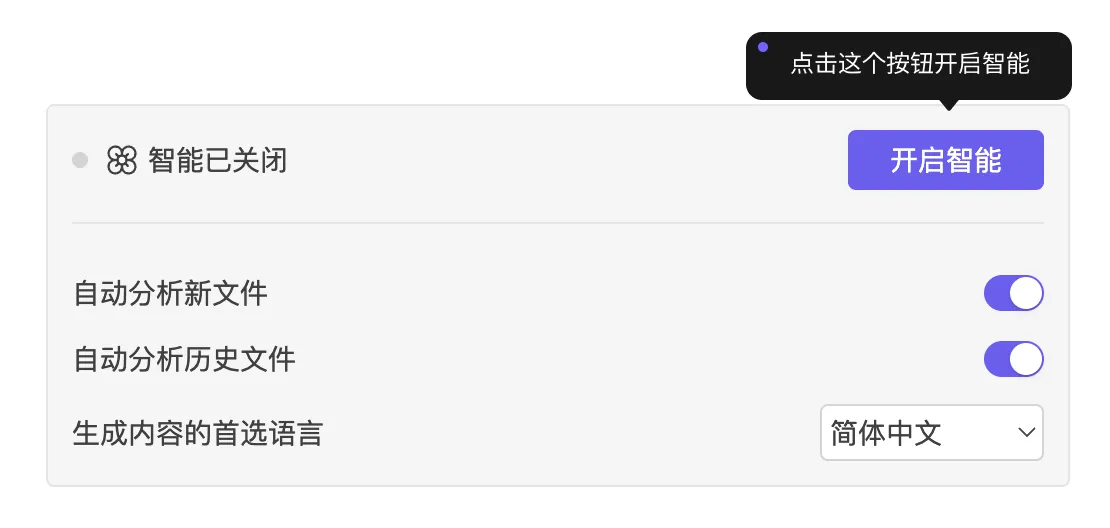1110x528 pixels.
Task: Click the black tooltip bubble background
Action: pyautogui.click(x=1050, y=84)
